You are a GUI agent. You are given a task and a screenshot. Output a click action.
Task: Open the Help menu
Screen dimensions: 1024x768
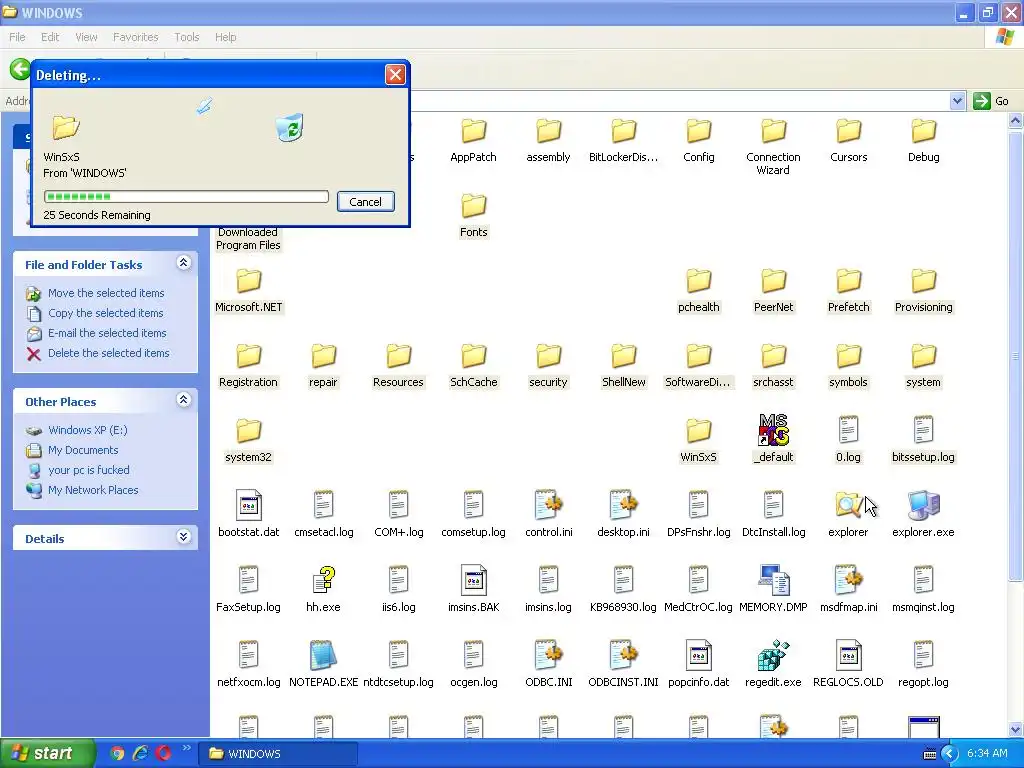pyautogui.click(x=225, y=37)
